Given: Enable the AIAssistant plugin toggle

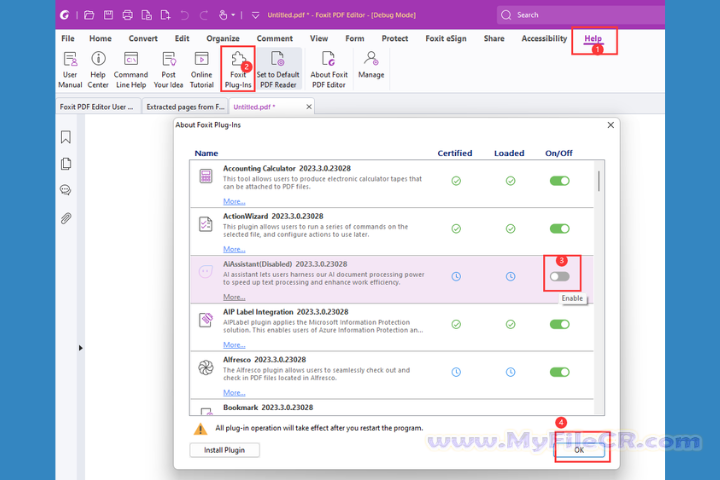Looking at the screenshot, I should 559,277.
